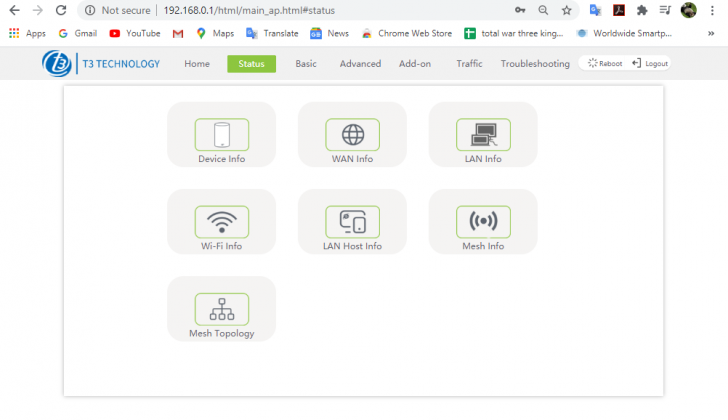Open the YouTube bookmark

[x=135, y=33]
